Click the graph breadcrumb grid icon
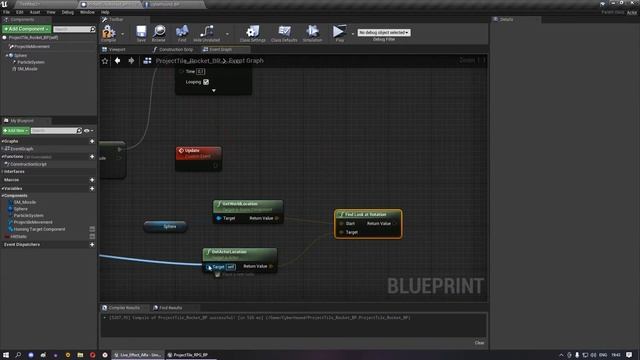Viewport: 640px width, 360px height. click(147, 61)
